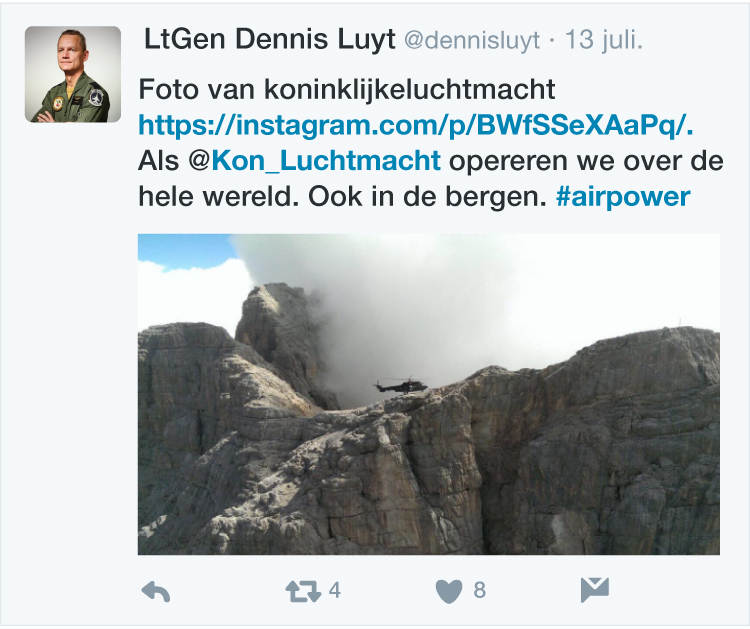
Task: Open the tweet's 13 juli timestamp
Action: point(604,40)
